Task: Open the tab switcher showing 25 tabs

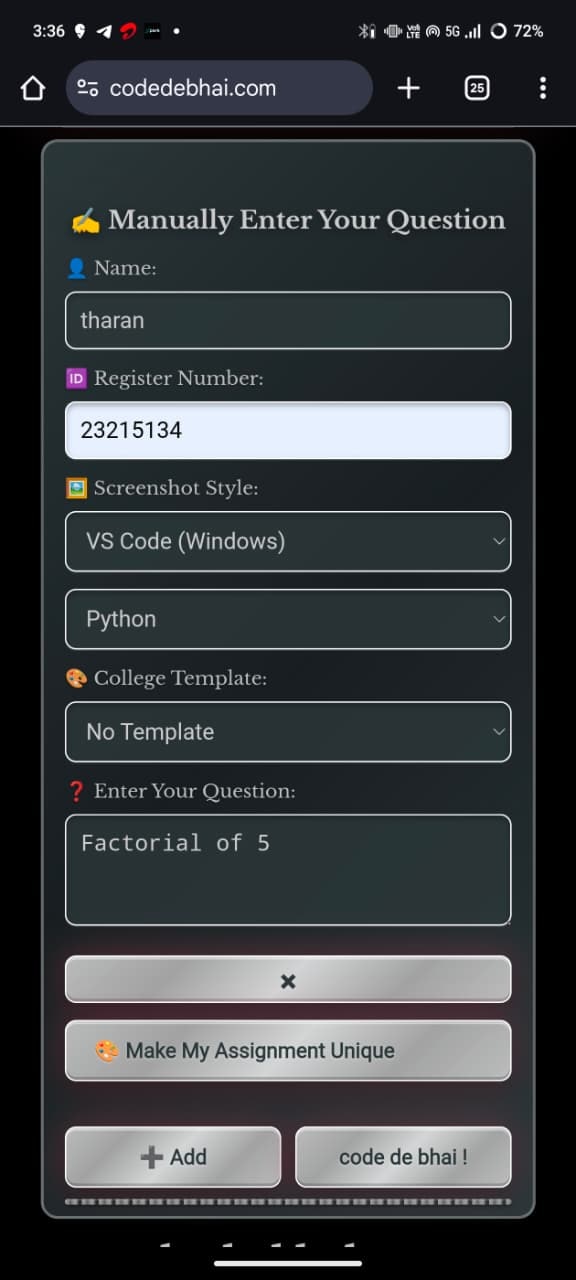Action: [x=477, y=88]
